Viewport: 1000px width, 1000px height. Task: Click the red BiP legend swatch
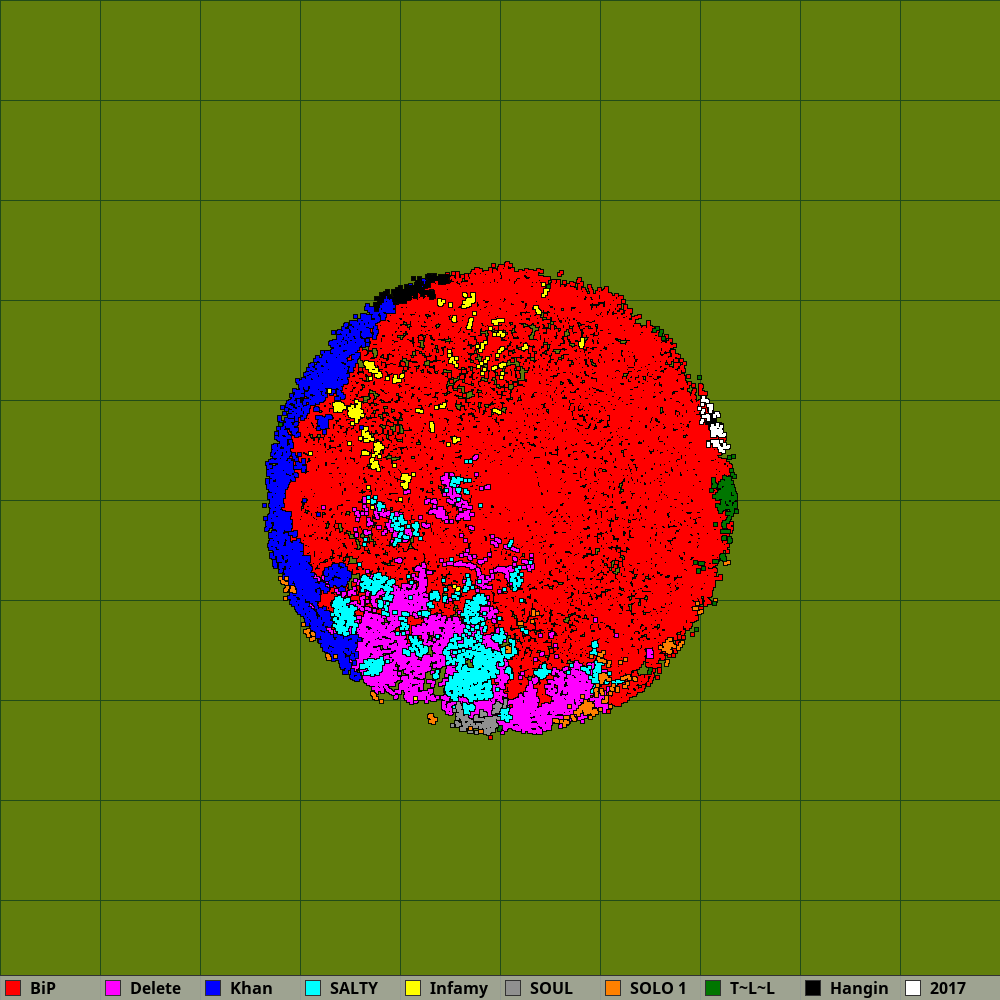pos(13,988)
